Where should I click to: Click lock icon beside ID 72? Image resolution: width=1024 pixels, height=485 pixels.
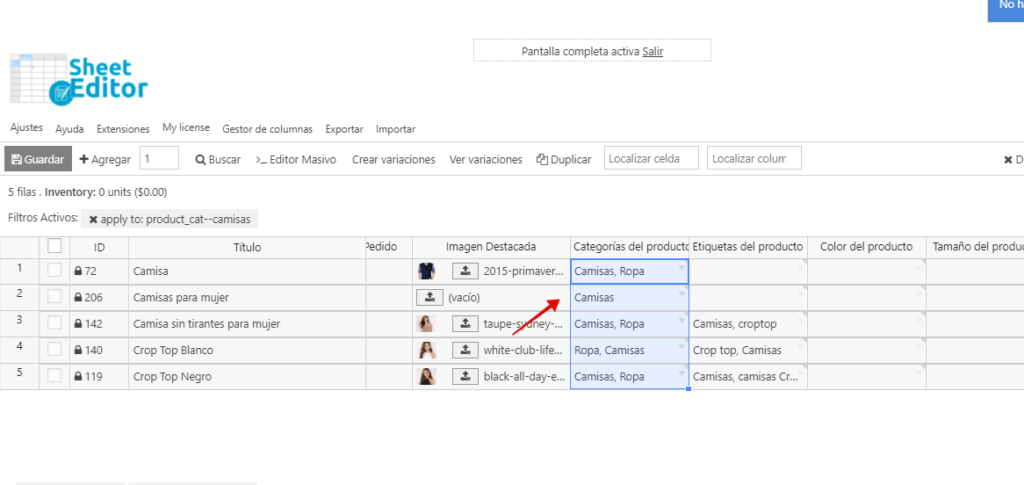pos(78,271)
